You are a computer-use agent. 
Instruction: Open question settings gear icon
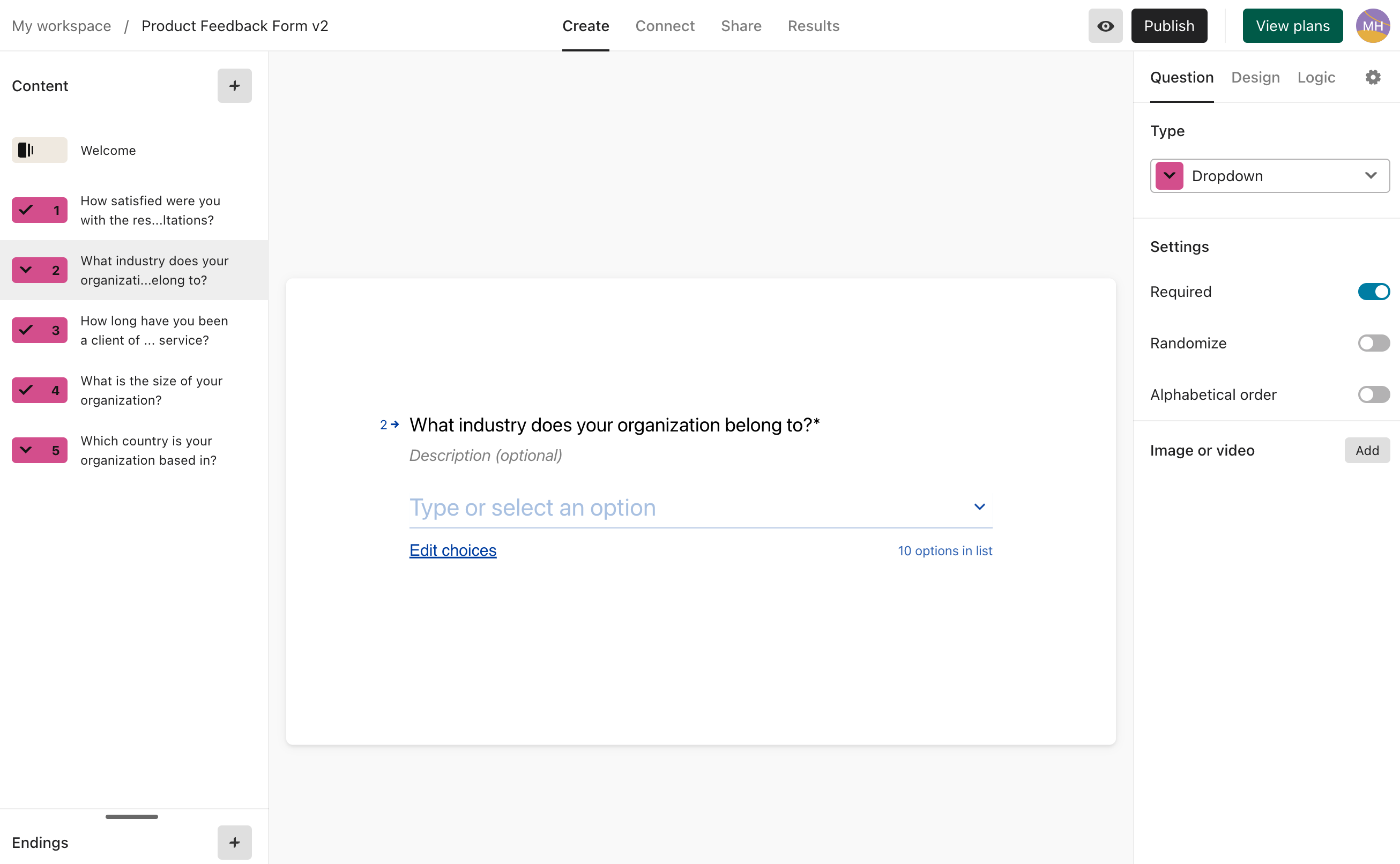[1373, 77]
